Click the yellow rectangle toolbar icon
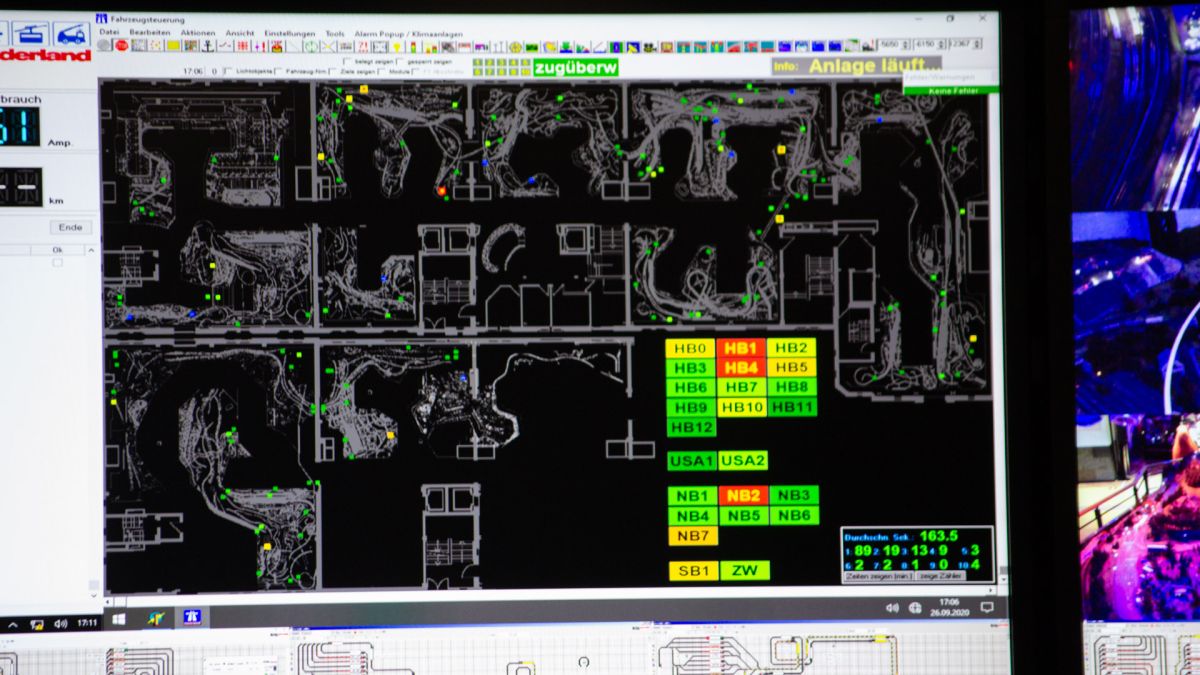1200x675 pixels. (x=173, y=45)
